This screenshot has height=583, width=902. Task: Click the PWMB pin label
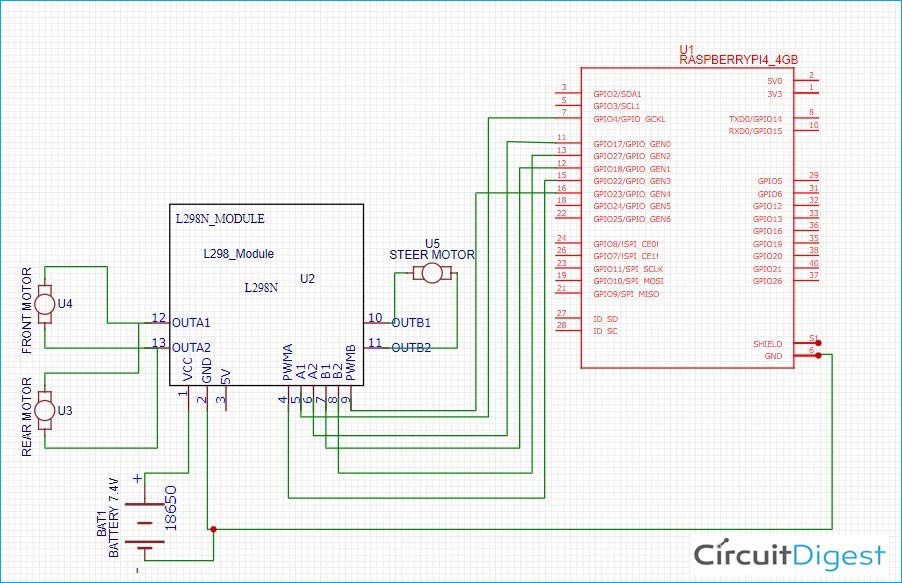(351, 363)
